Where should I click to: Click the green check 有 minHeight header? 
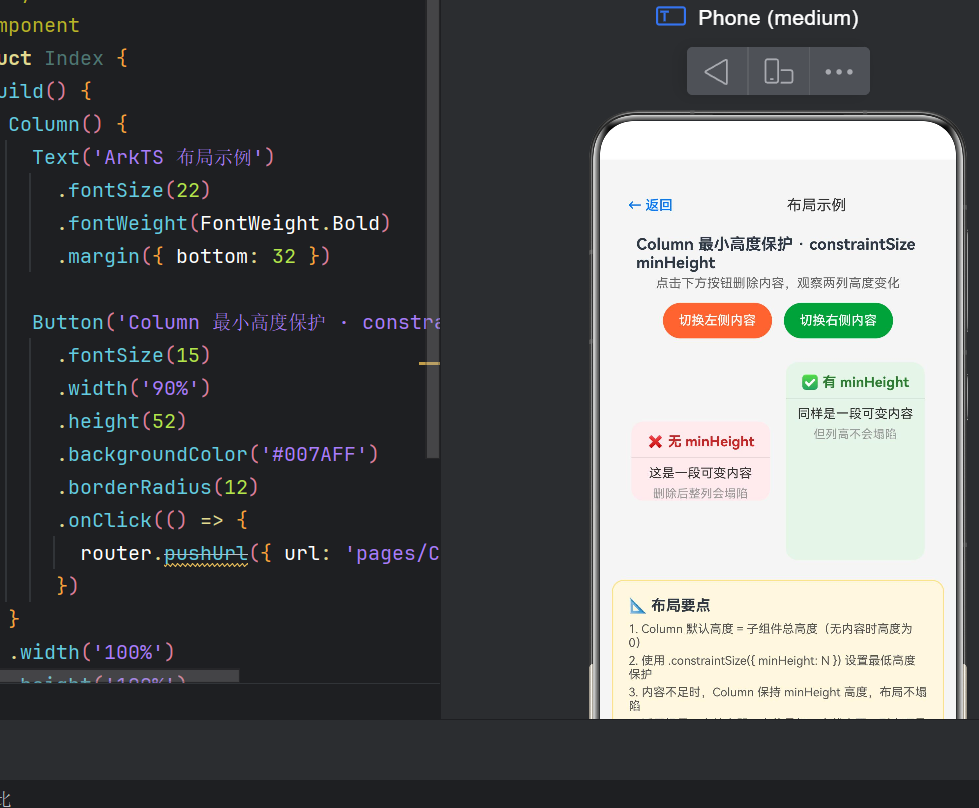(855, 382)
